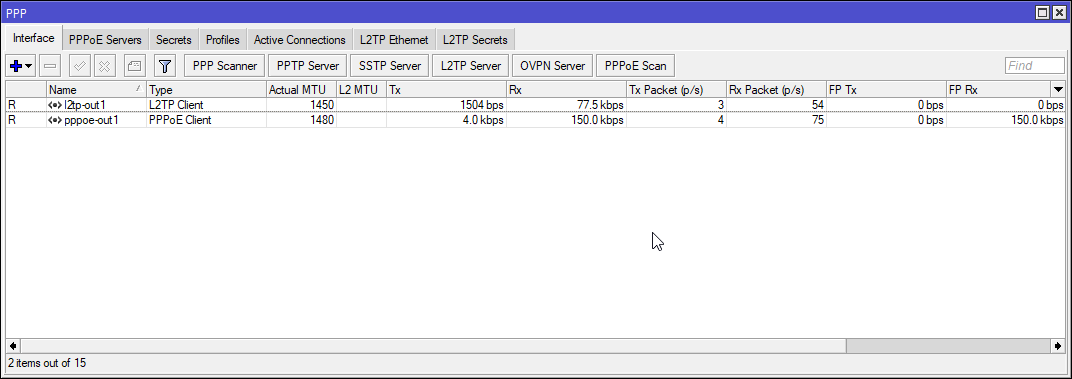1072x379 pixels.
Task: Select the l2tp-out1 row name
Action: 86,105
